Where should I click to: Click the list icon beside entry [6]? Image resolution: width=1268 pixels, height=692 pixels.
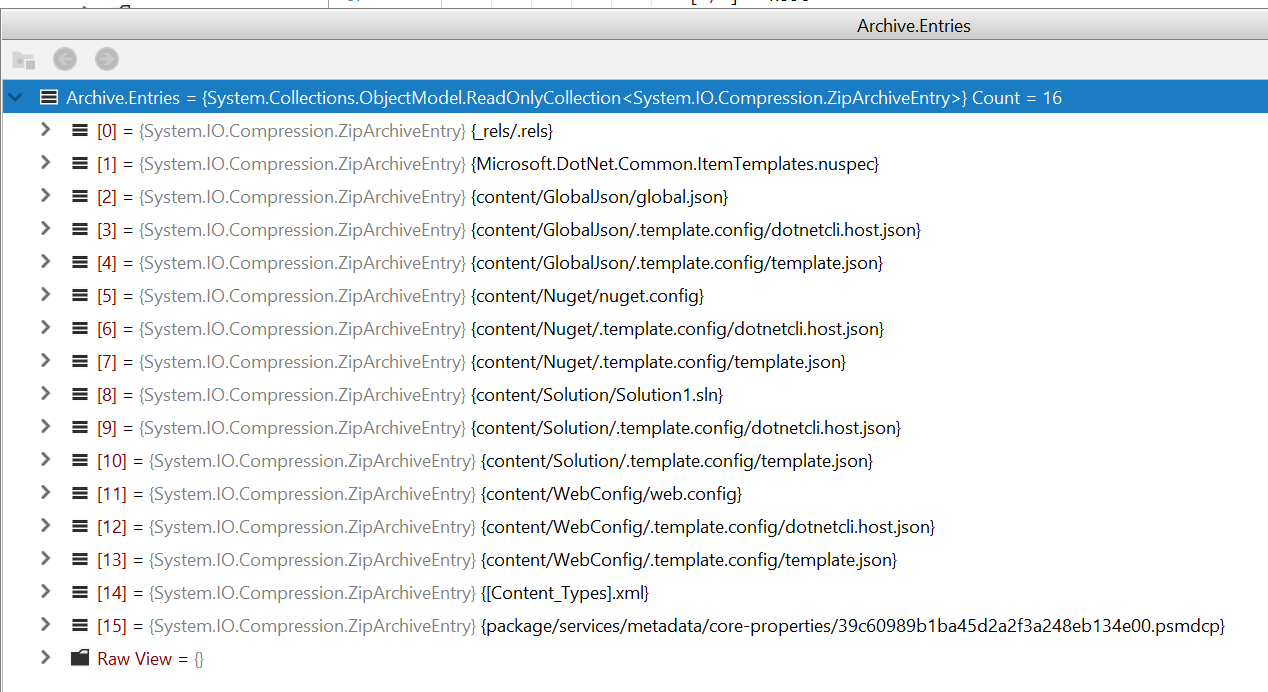click(81, 328)
